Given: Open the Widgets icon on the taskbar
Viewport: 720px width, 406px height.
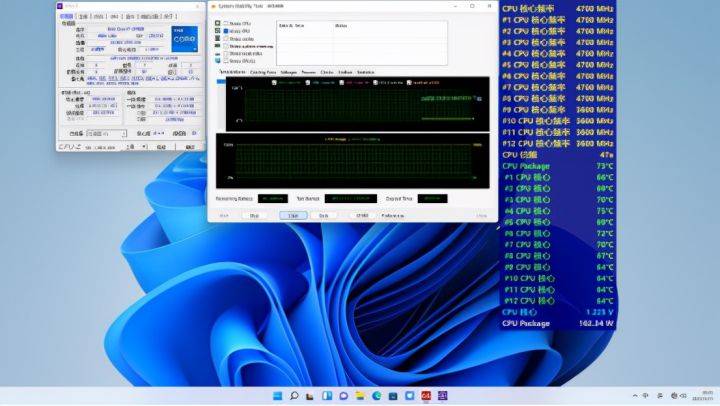Looking at the screenshot, I should [x=327, y=396].
